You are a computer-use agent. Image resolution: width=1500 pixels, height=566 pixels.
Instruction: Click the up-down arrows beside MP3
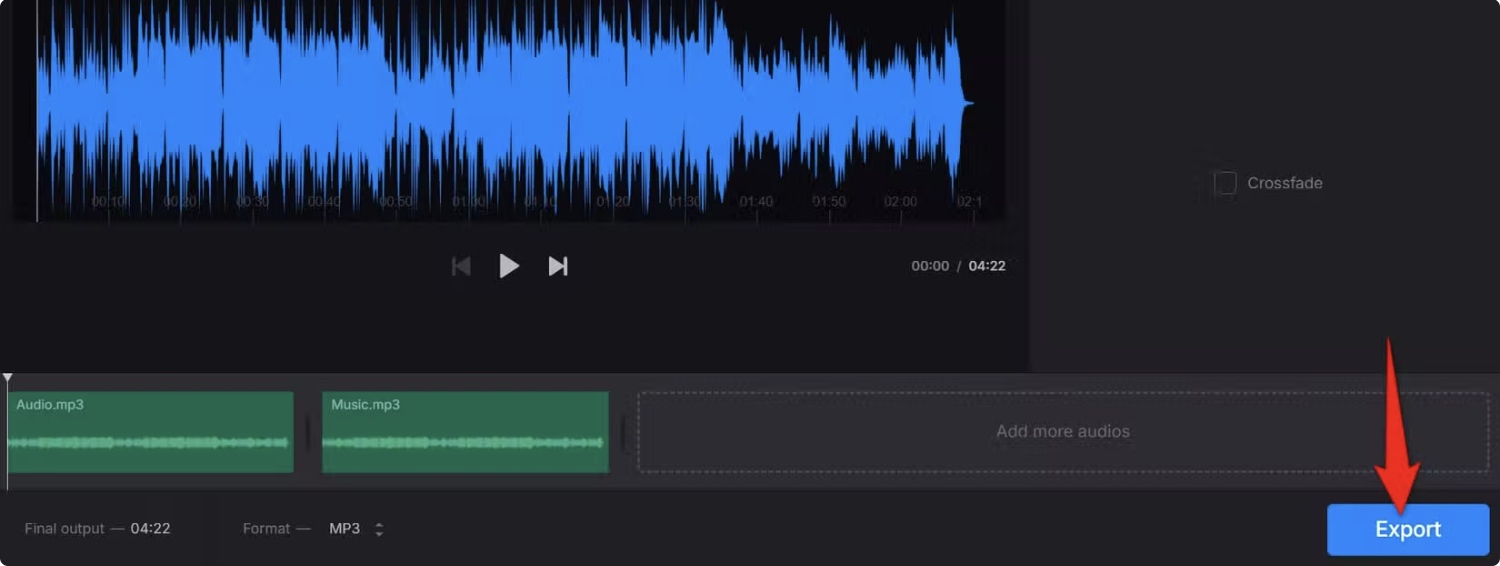tap(379, 529)
